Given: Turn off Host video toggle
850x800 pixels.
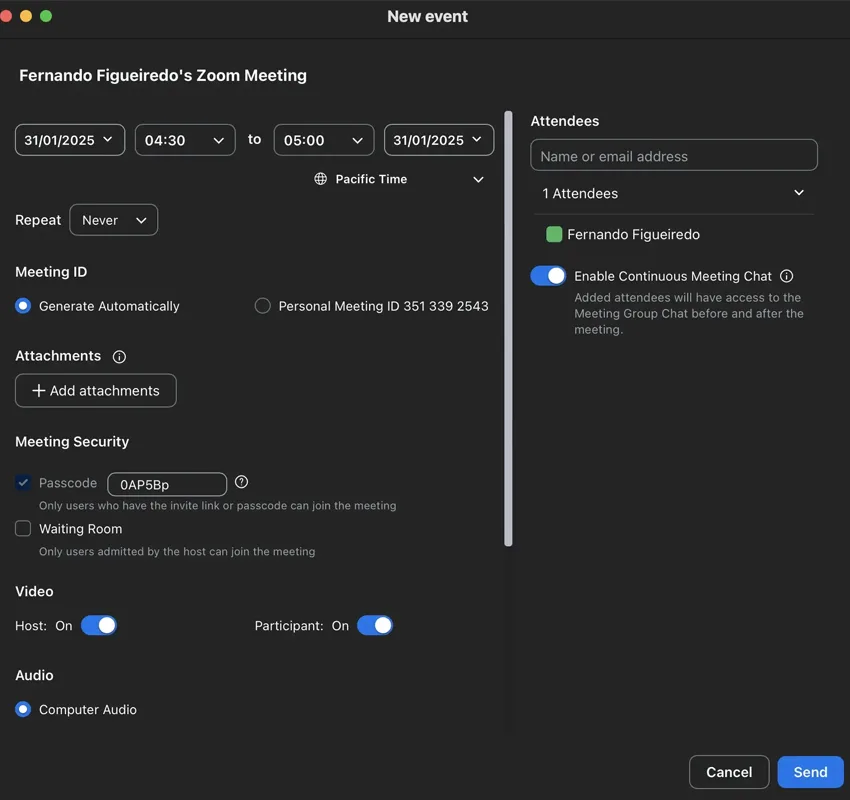Looking at the screenshot, I should (99, 625).
